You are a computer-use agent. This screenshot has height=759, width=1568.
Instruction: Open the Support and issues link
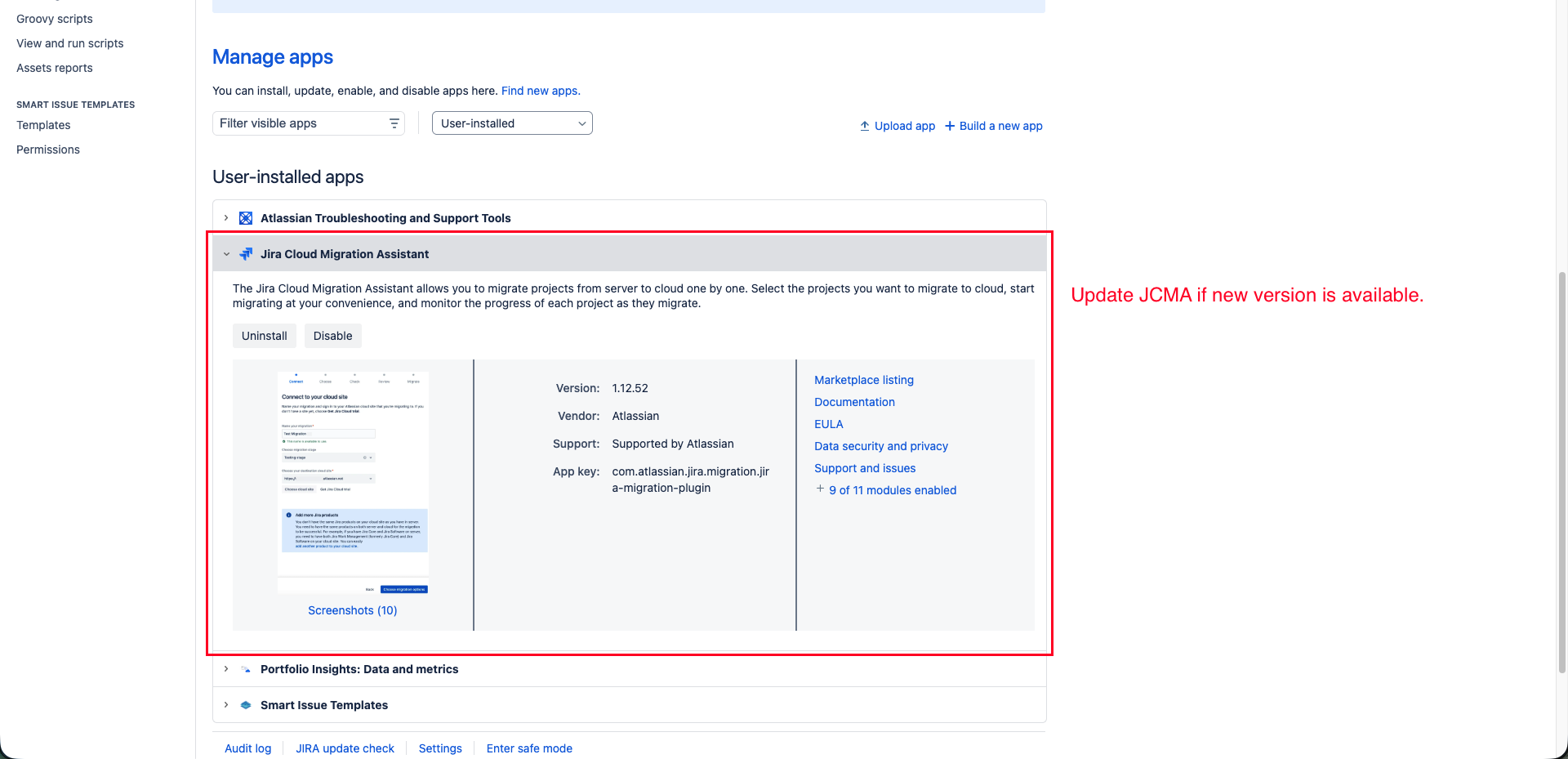[865, 468]
